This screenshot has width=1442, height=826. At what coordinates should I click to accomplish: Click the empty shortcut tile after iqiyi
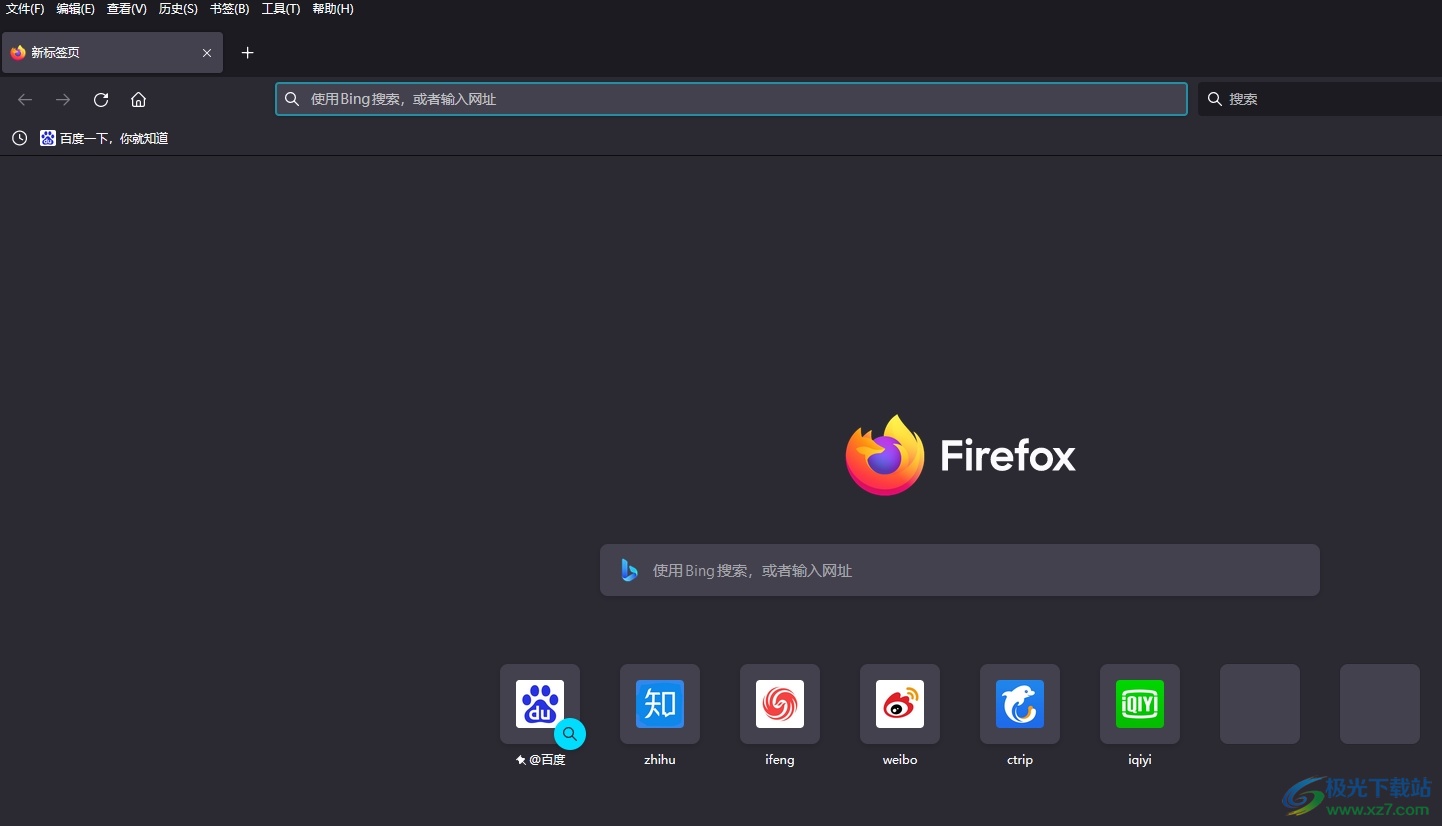click(x=1260, y=704)
